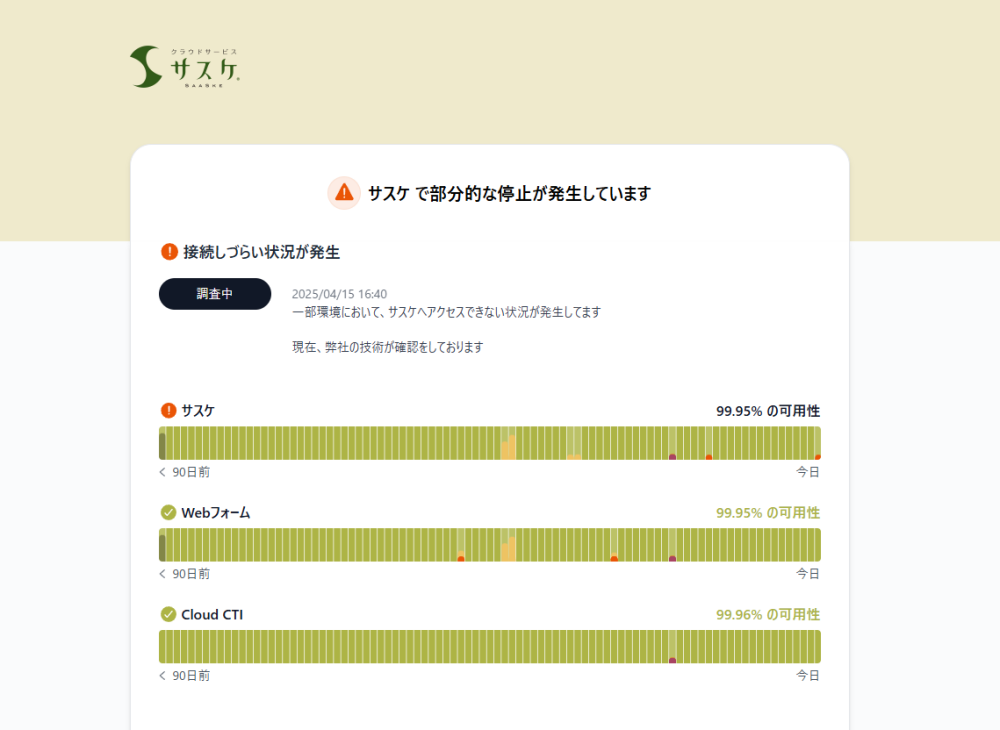Select the Cloud CTI service name
Screen dimensions: 1000x730
coord(211,614)
